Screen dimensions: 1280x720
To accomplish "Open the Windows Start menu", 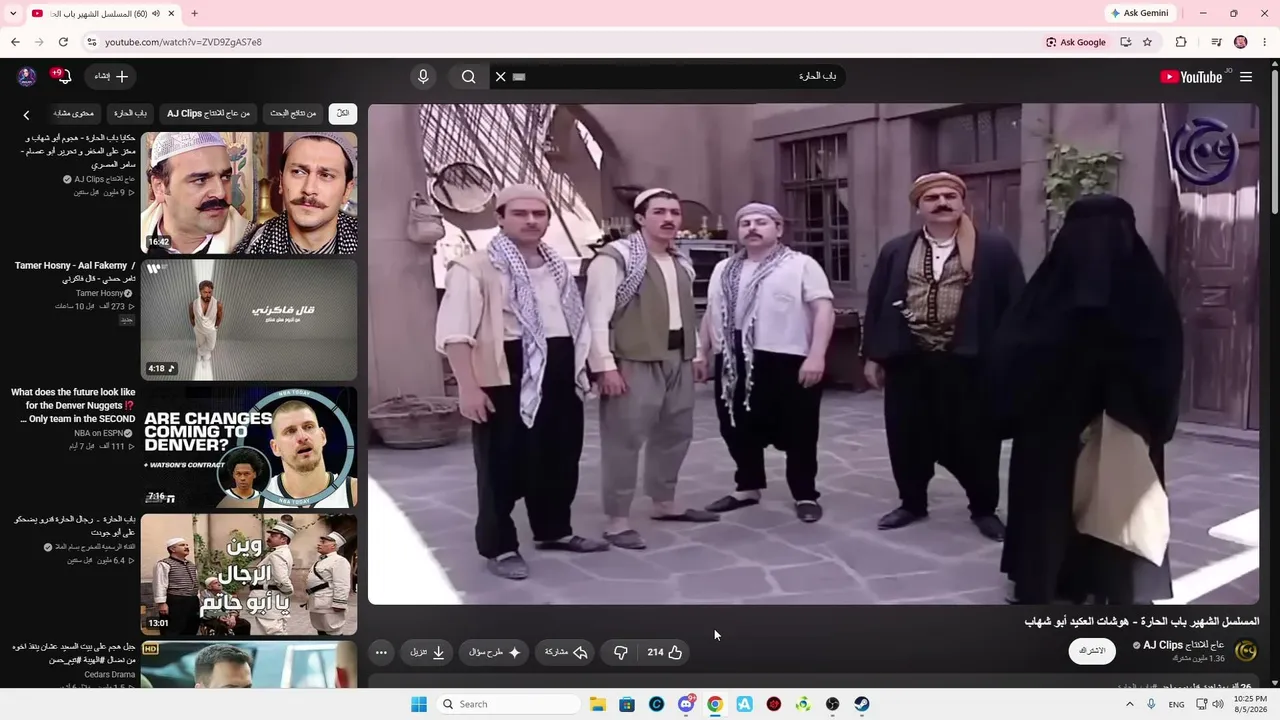I will pyautogui.click(x=419, y=704).
